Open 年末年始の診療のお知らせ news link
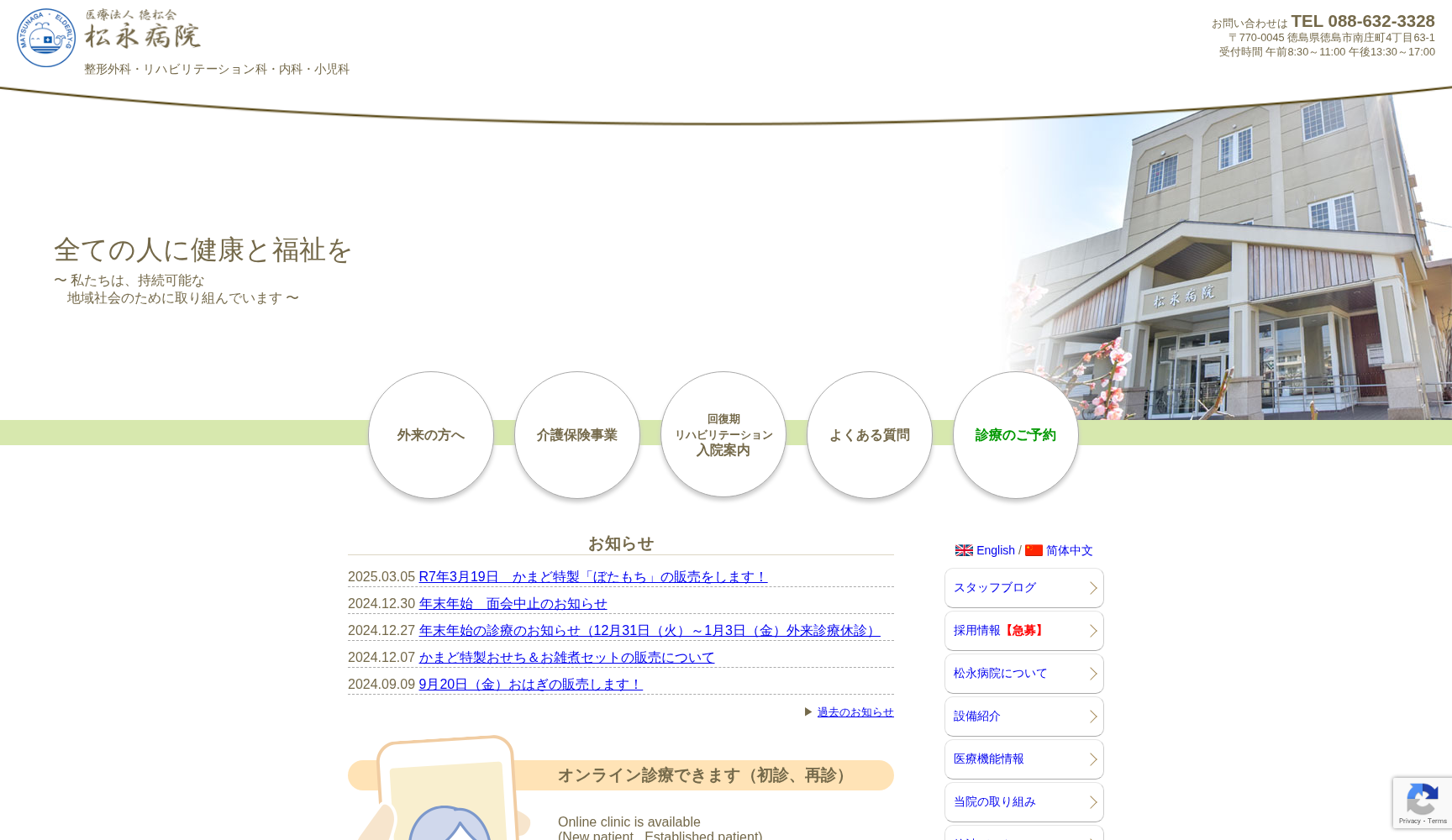Viewport: 1452px width, 840px height. 650,631
